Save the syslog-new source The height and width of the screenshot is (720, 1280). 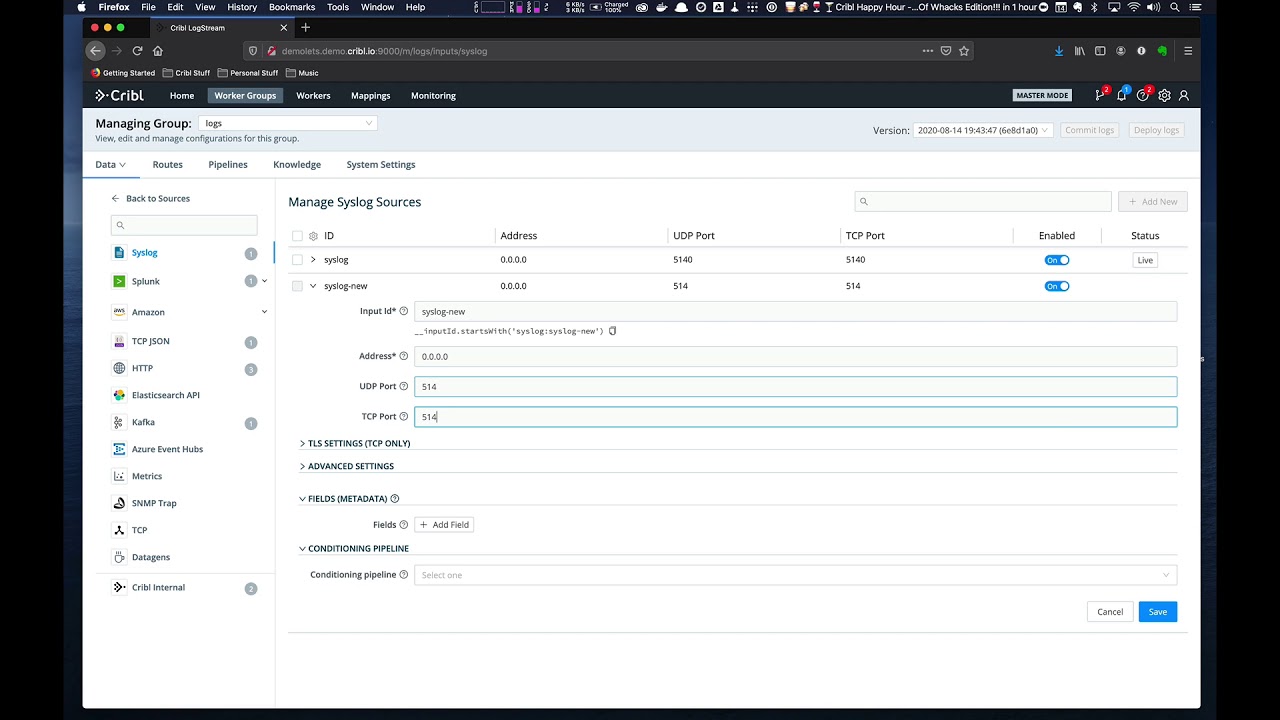(1157, 612)
